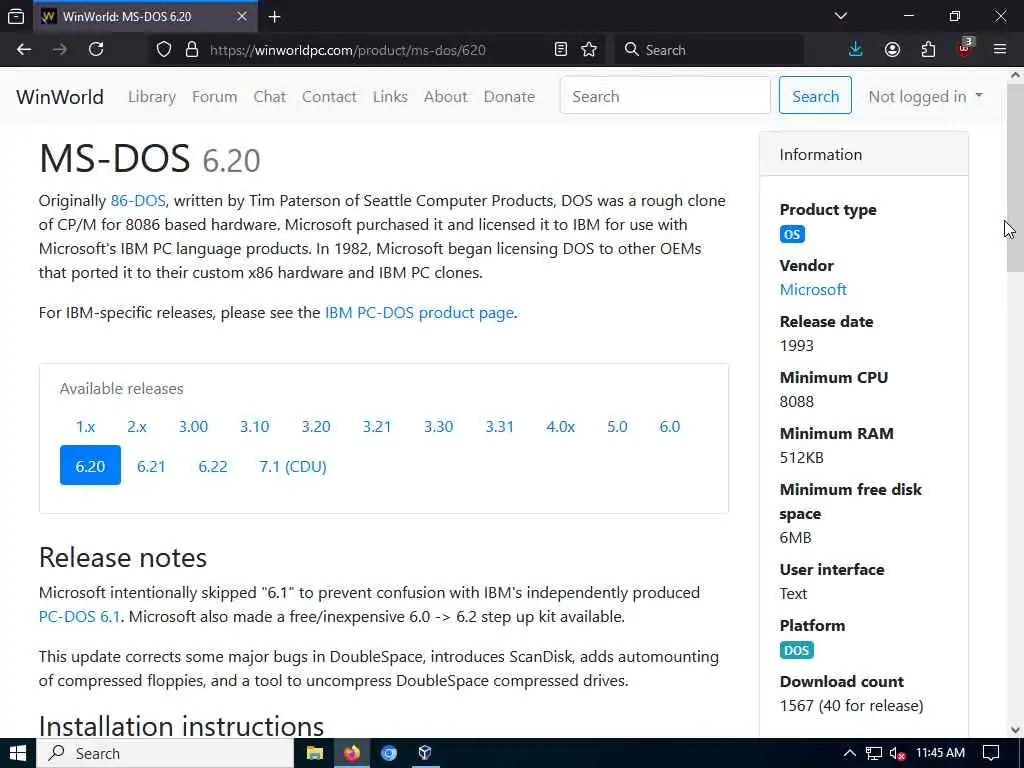
Task: Open the Links menu item
Action: coord(390,97)
